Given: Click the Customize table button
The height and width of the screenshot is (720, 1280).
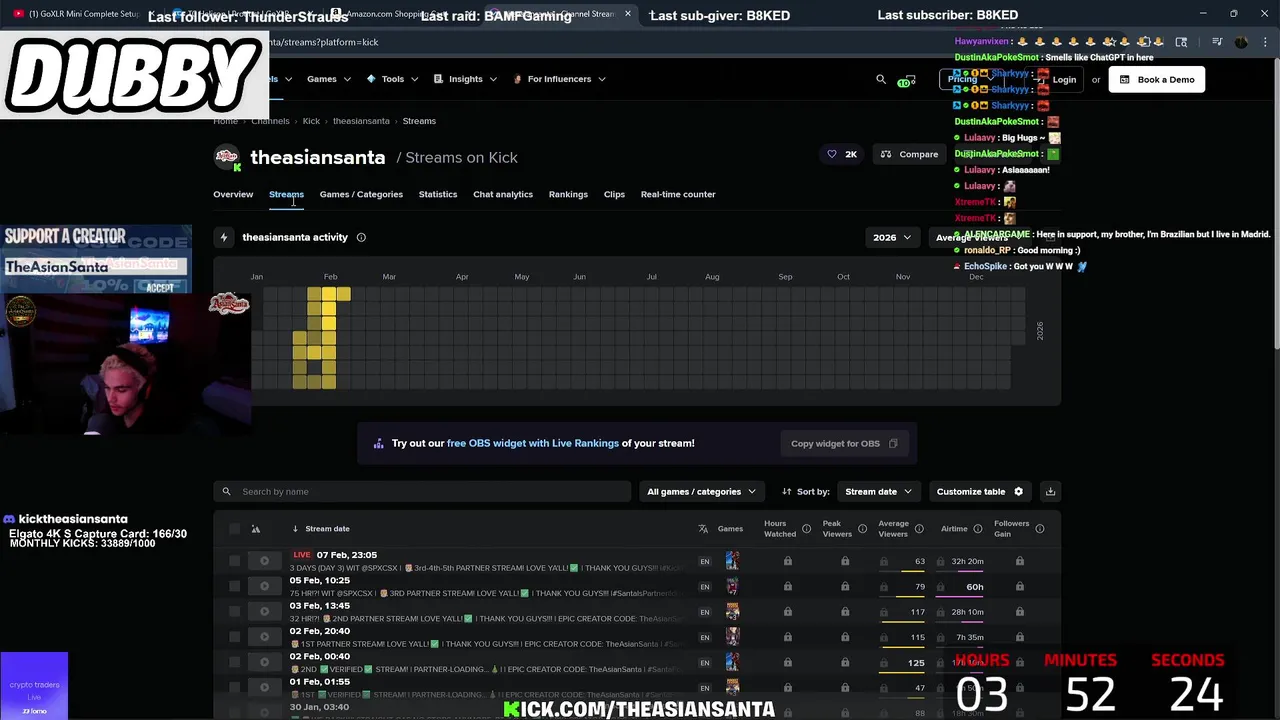Looking at the screenshot, I should pyautogui.click(x=980, y=491).
